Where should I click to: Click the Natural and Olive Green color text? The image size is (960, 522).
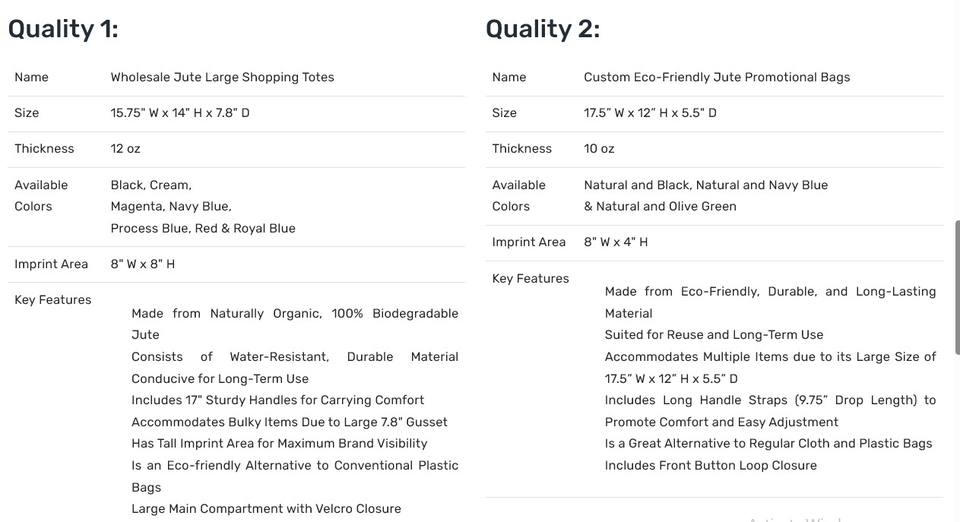tap(660, 207)
